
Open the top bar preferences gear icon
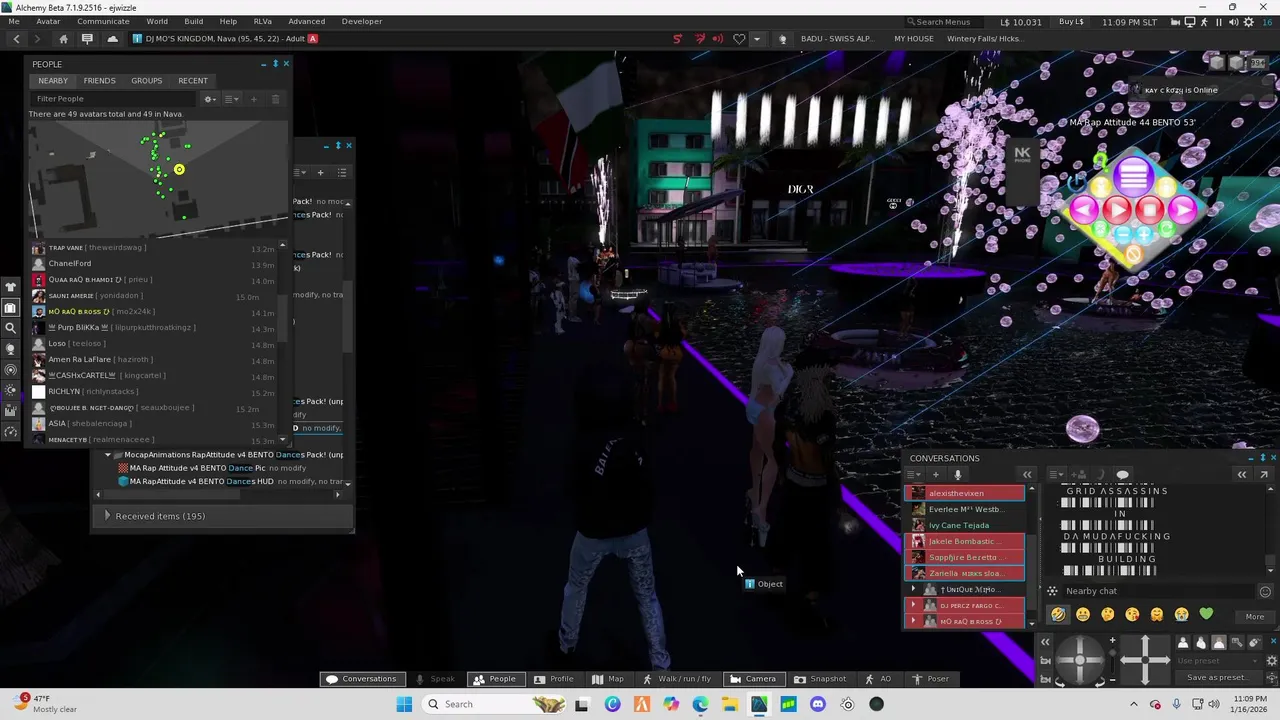[x=1248, y=22]
